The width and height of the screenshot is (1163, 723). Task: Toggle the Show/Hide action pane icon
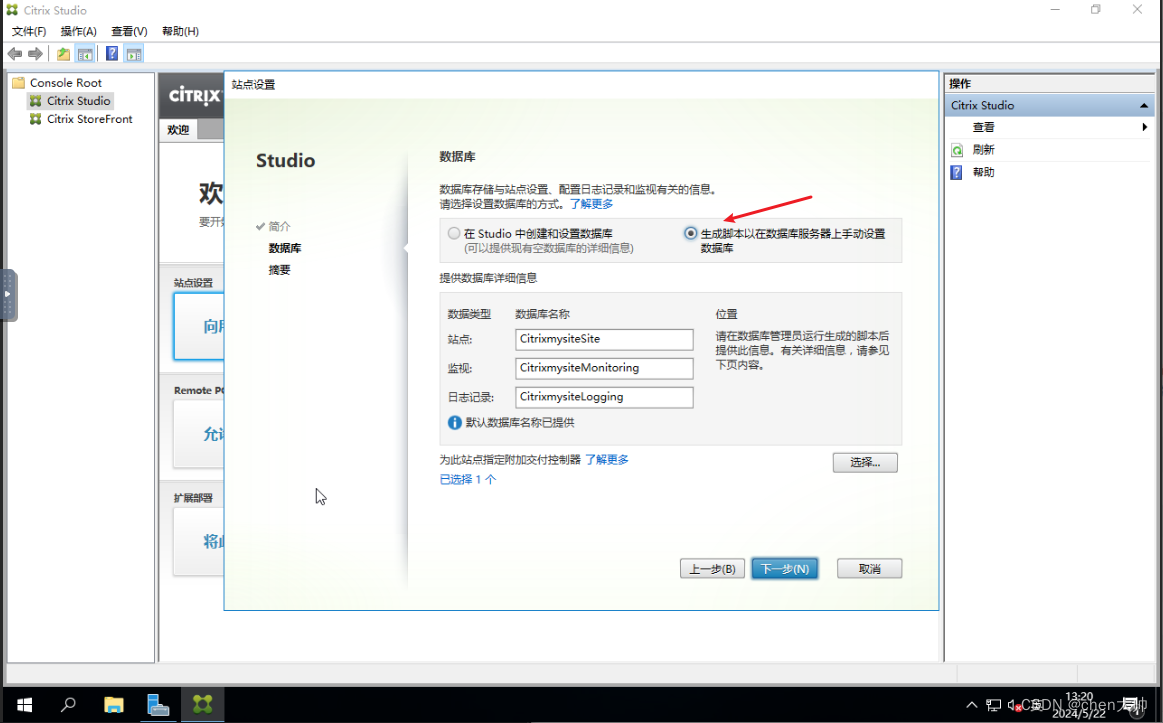tap(134, 53)
